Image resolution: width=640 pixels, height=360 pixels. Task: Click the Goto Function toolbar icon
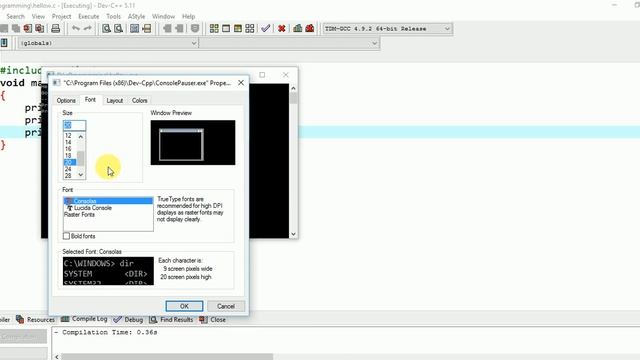pos(134,28)
